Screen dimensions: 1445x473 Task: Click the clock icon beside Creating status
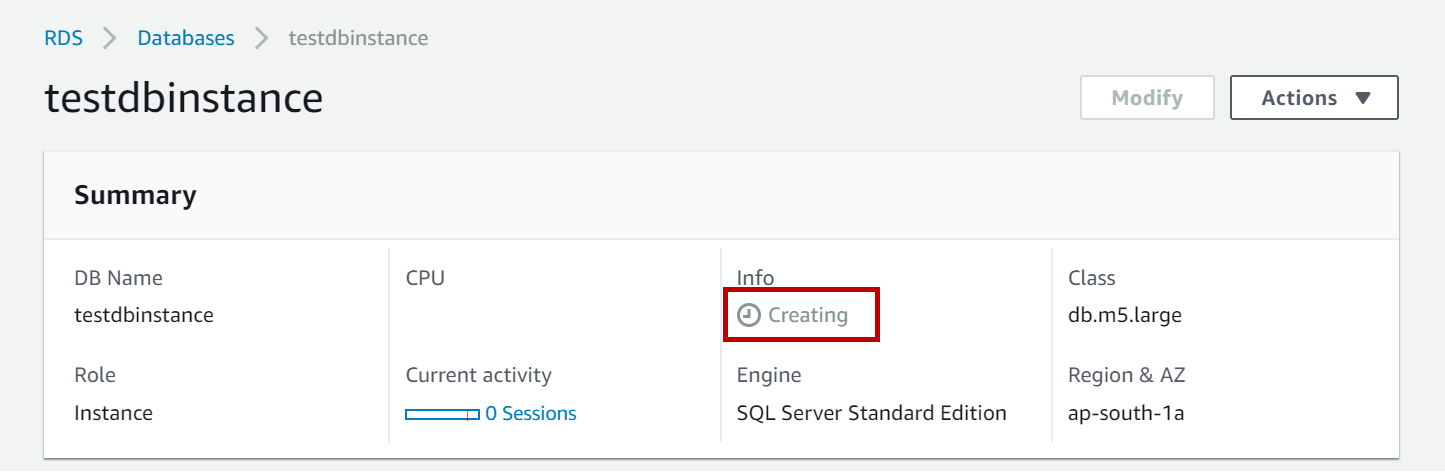point(748,316)
